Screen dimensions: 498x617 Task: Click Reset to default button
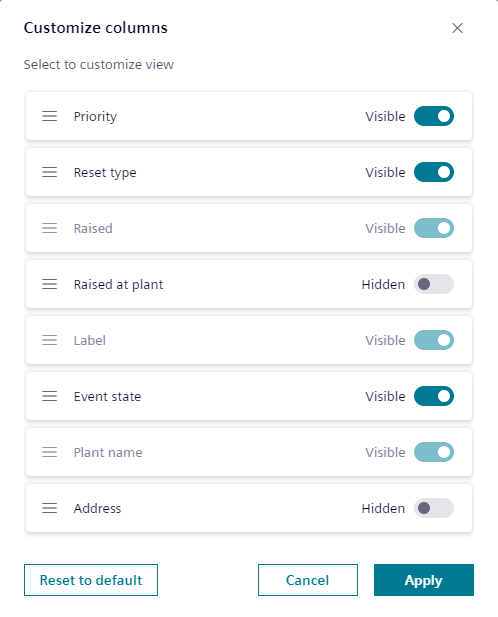point(91,580)
